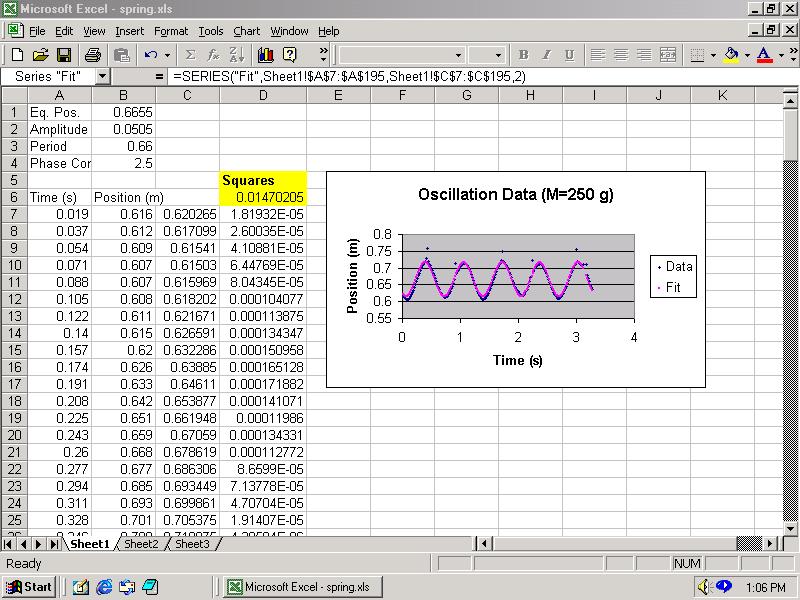
Task: Create a new workbook with New icon
Action: 18,55
